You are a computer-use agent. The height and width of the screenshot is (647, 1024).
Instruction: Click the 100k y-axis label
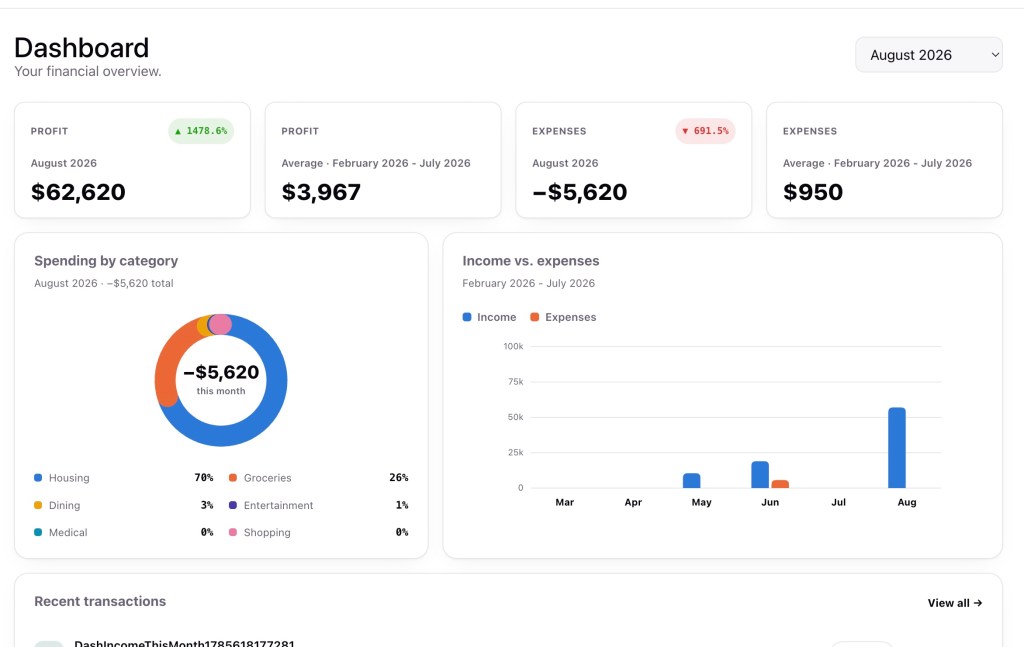(x=513, y=346)
